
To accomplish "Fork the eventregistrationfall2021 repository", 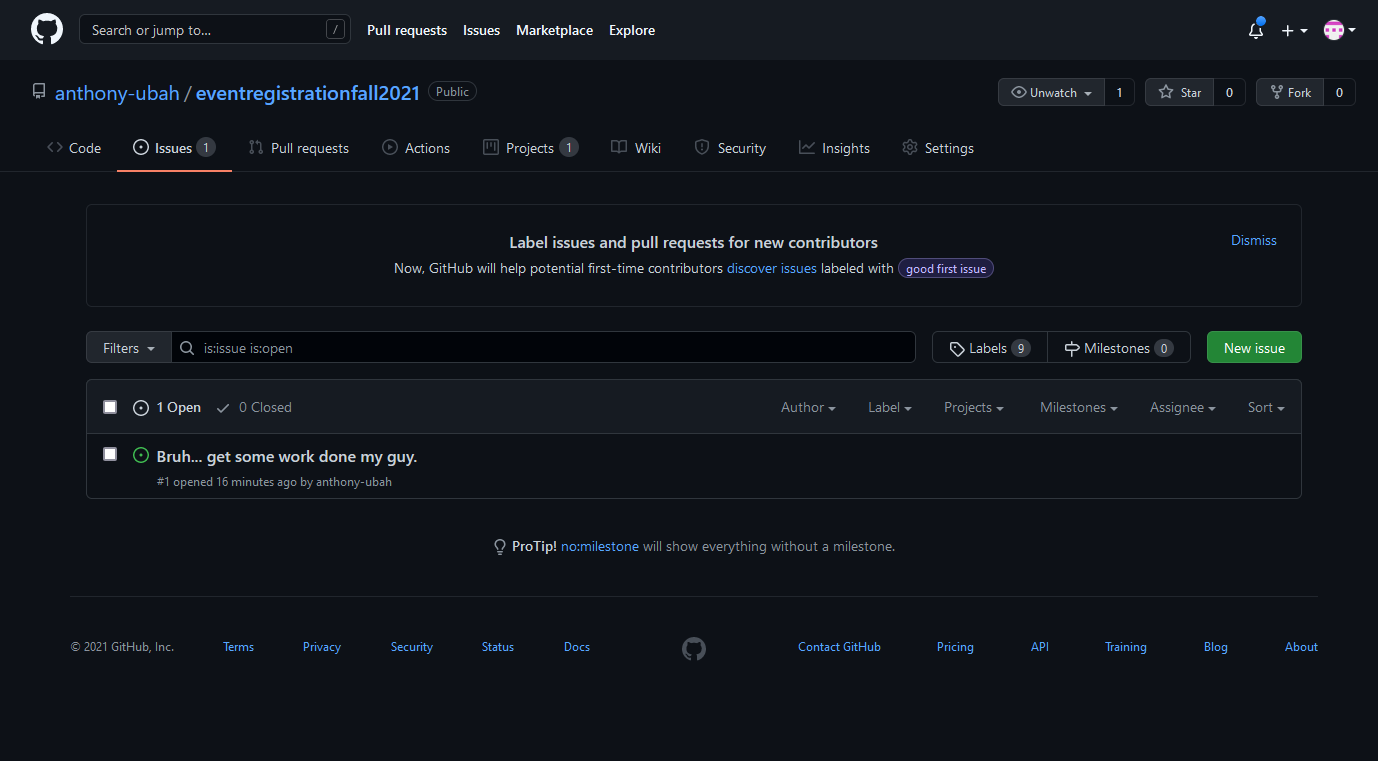I will tap(1290, 92).
